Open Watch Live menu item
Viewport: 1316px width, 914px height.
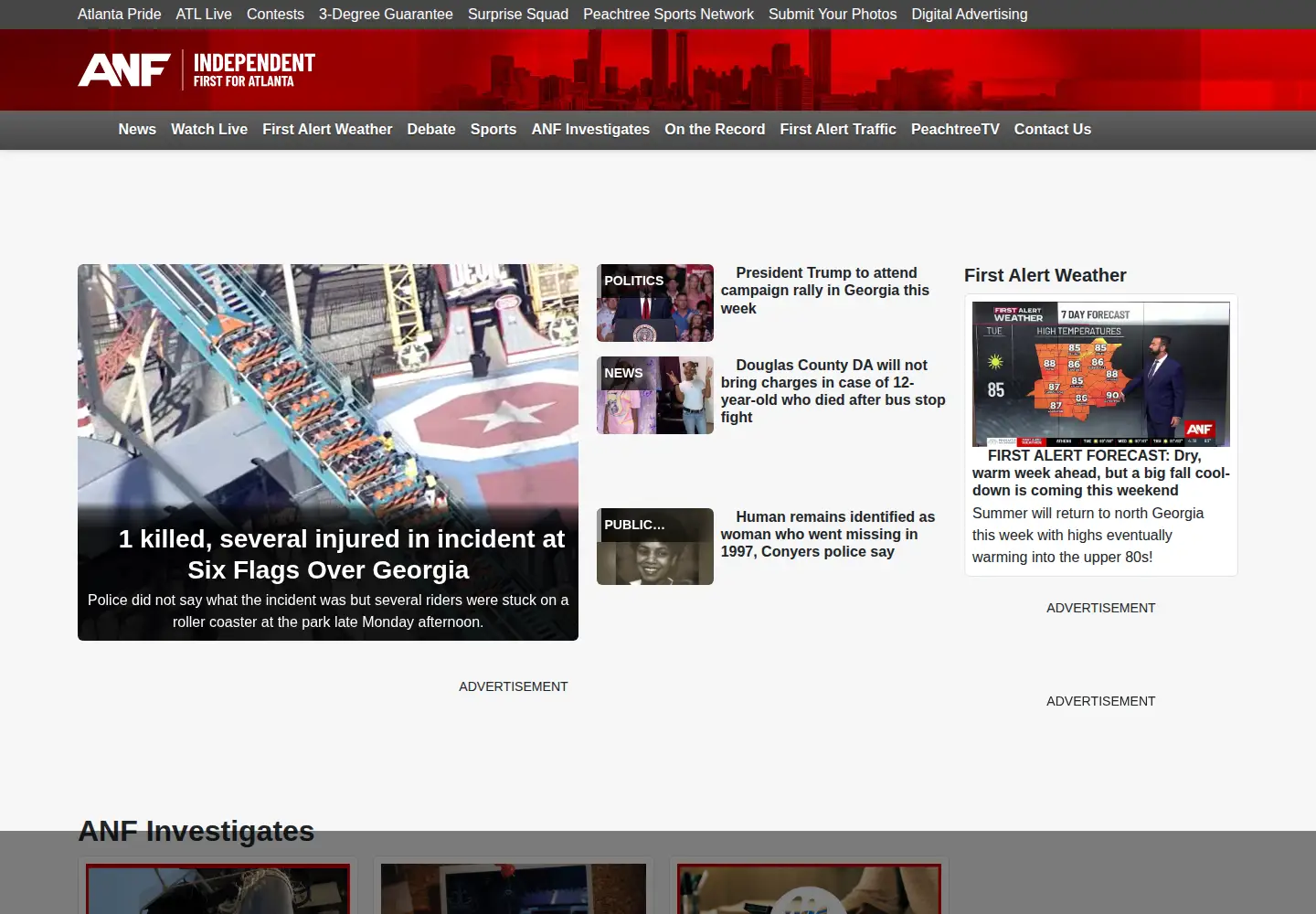pyautogui.click(x=209, y=130)
